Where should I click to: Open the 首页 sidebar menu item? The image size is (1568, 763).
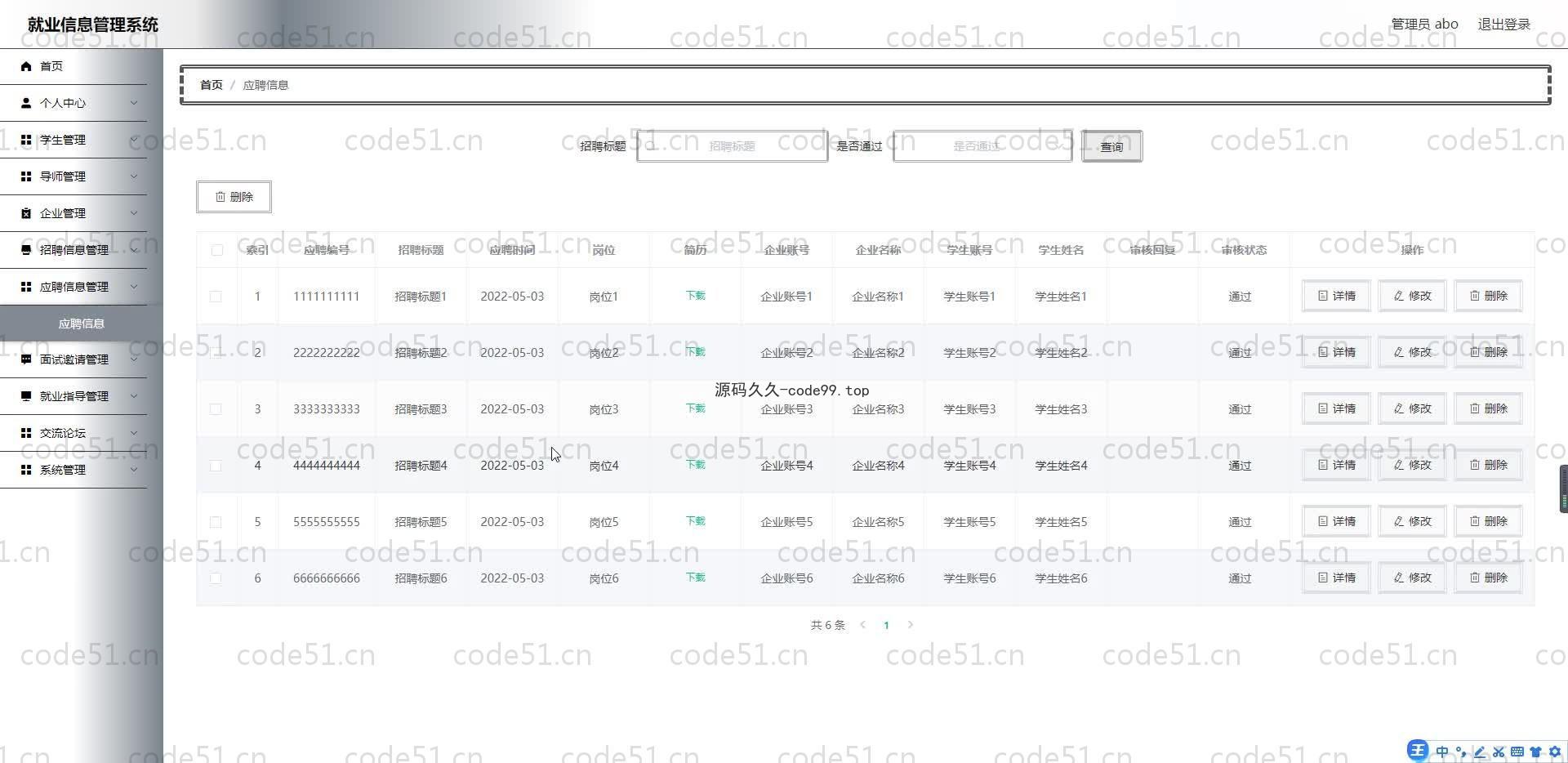pyautogui.click(x=73, y=66)
